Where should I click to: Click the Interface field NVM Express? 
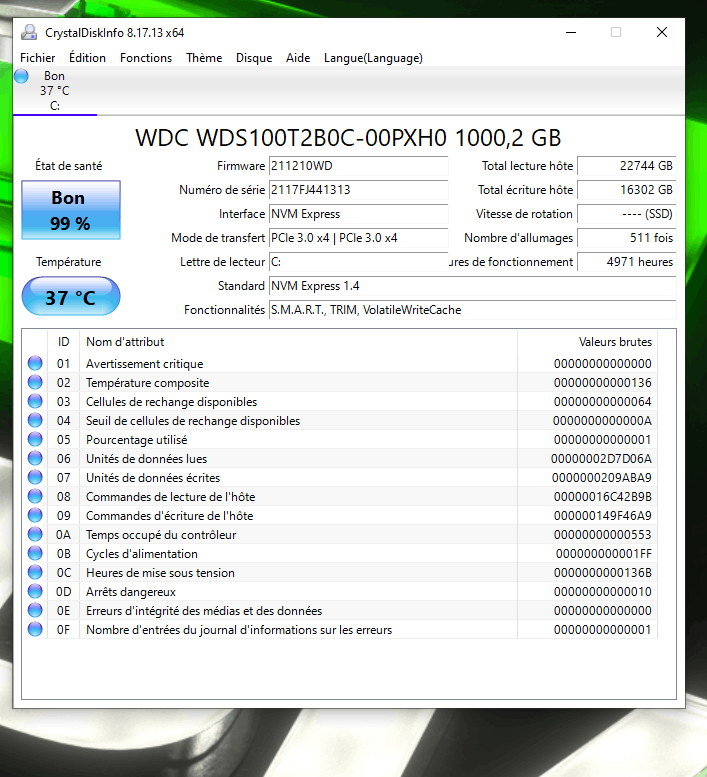point(359,214)
